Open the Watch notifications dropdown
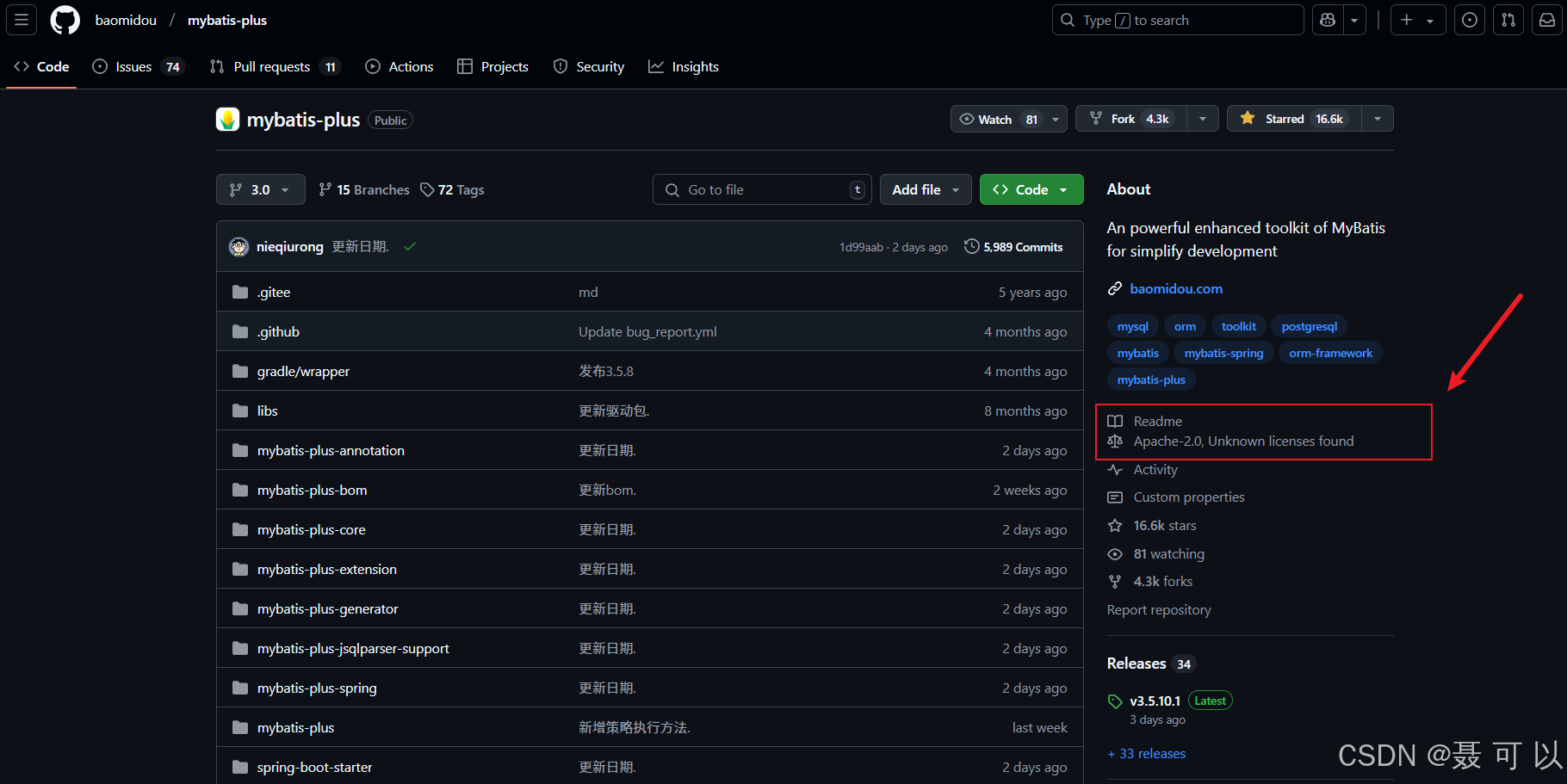 click(x=1008, y=119)
